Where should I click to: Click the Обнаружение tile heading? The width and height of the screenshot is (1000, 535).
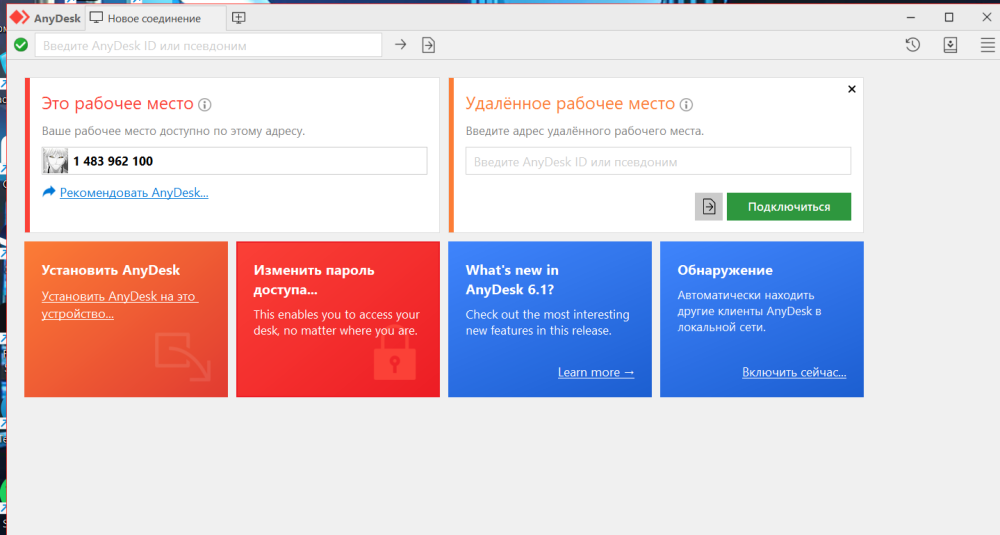pos(725,270)
